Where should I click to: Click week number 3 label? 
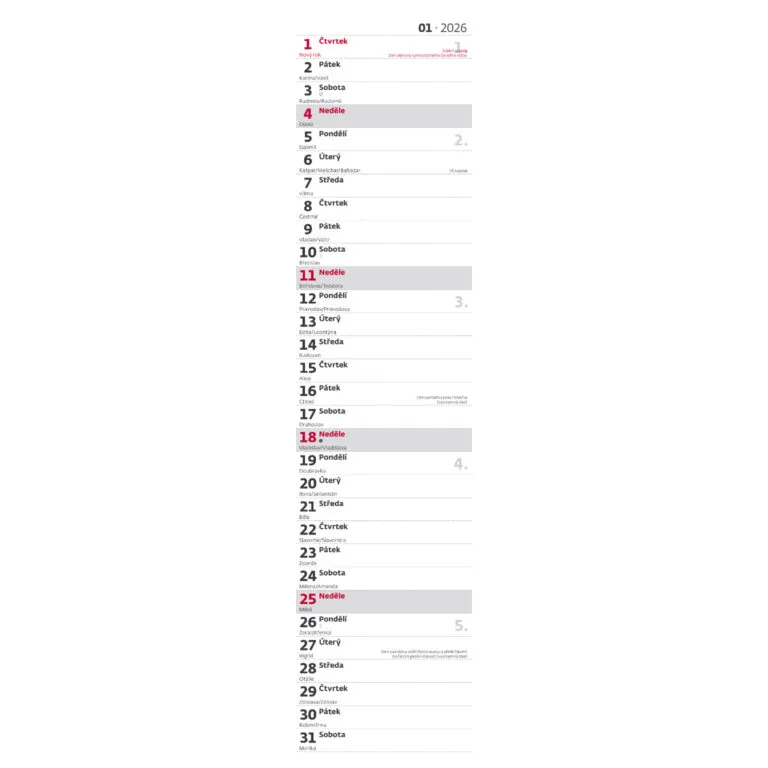460,301
